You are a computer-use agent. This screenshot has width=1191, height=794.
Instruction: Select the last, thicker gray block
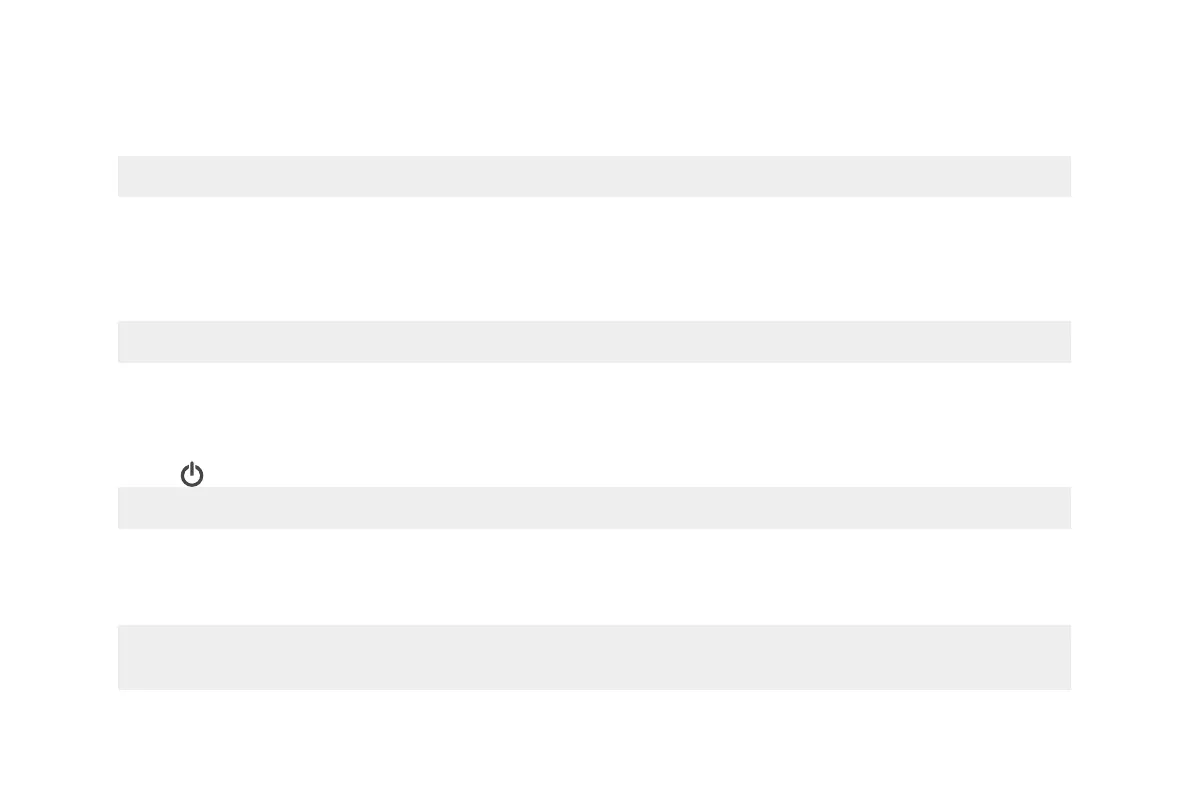click(x=594, y=657)
